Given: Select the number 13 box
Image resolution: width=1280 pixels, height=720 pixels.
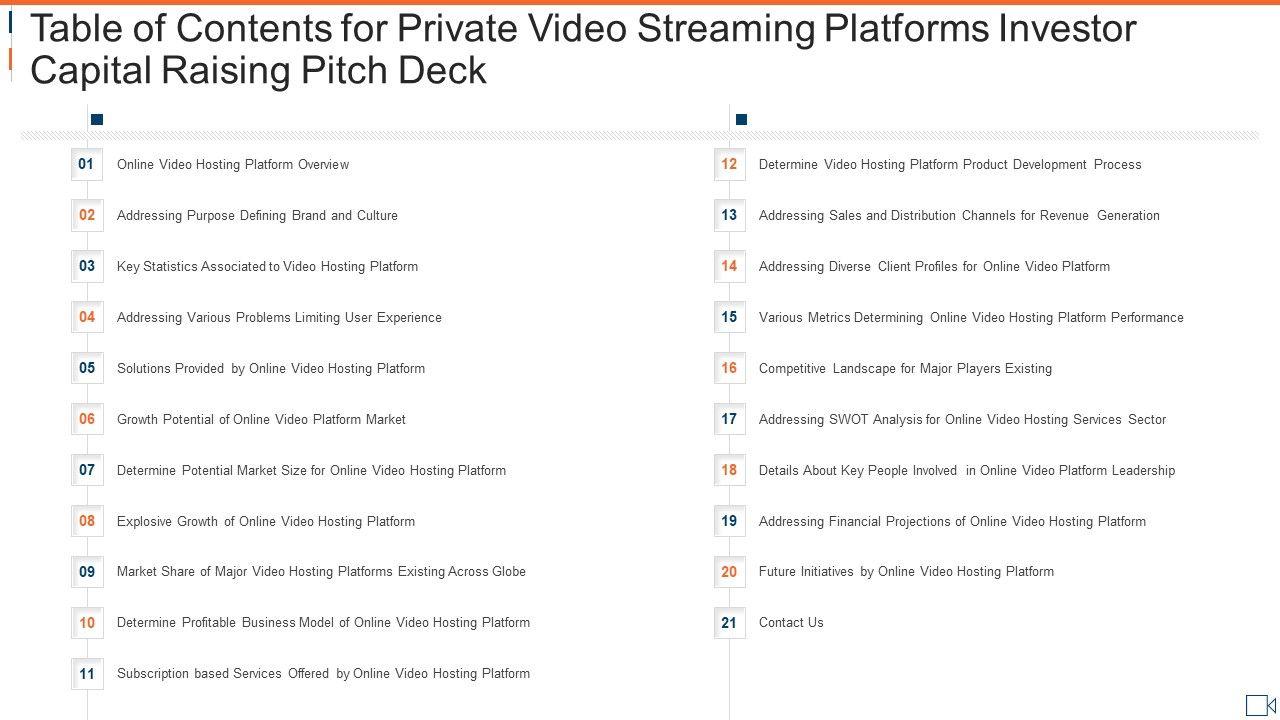Looking at the screenshot, I should pyautogui.click(x=729, y=215).
